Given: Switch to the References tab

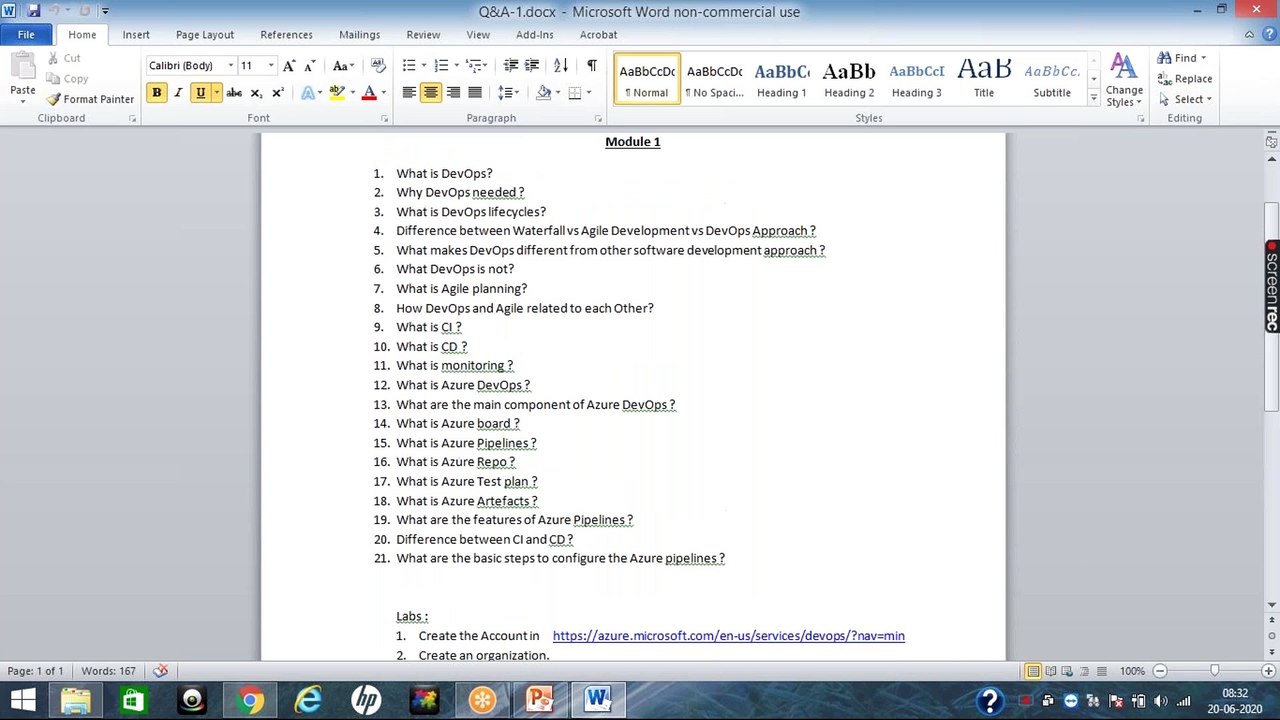Looking at the screenshot, I should pyautogui.click(x=286, y=35).
